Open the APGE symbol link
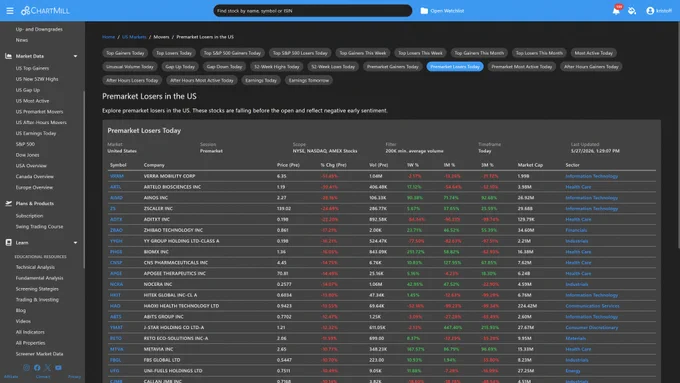The image size is (680, 383). pos(116,273)
